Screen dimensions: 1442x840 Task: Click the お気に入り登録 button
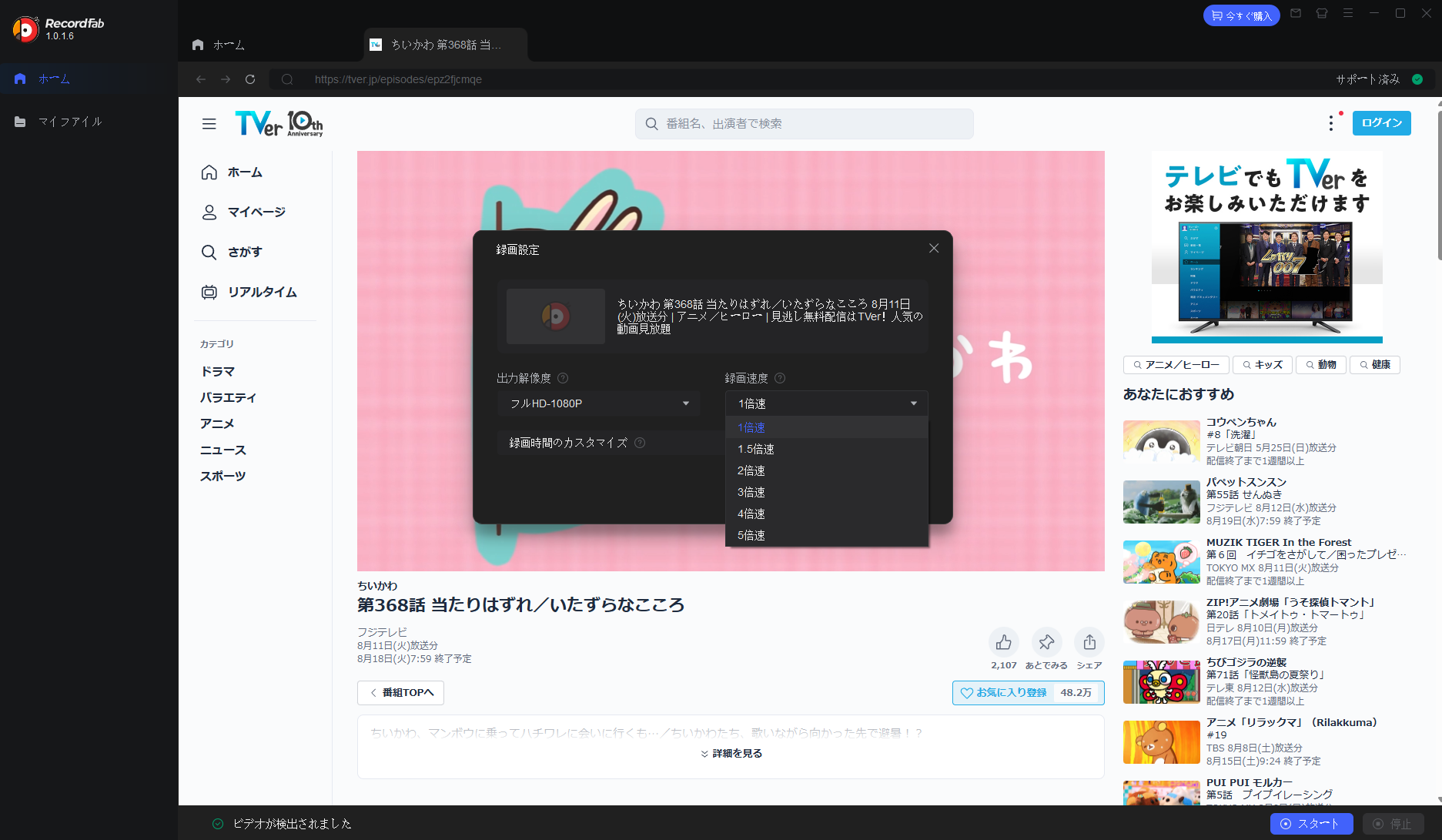1028,693
